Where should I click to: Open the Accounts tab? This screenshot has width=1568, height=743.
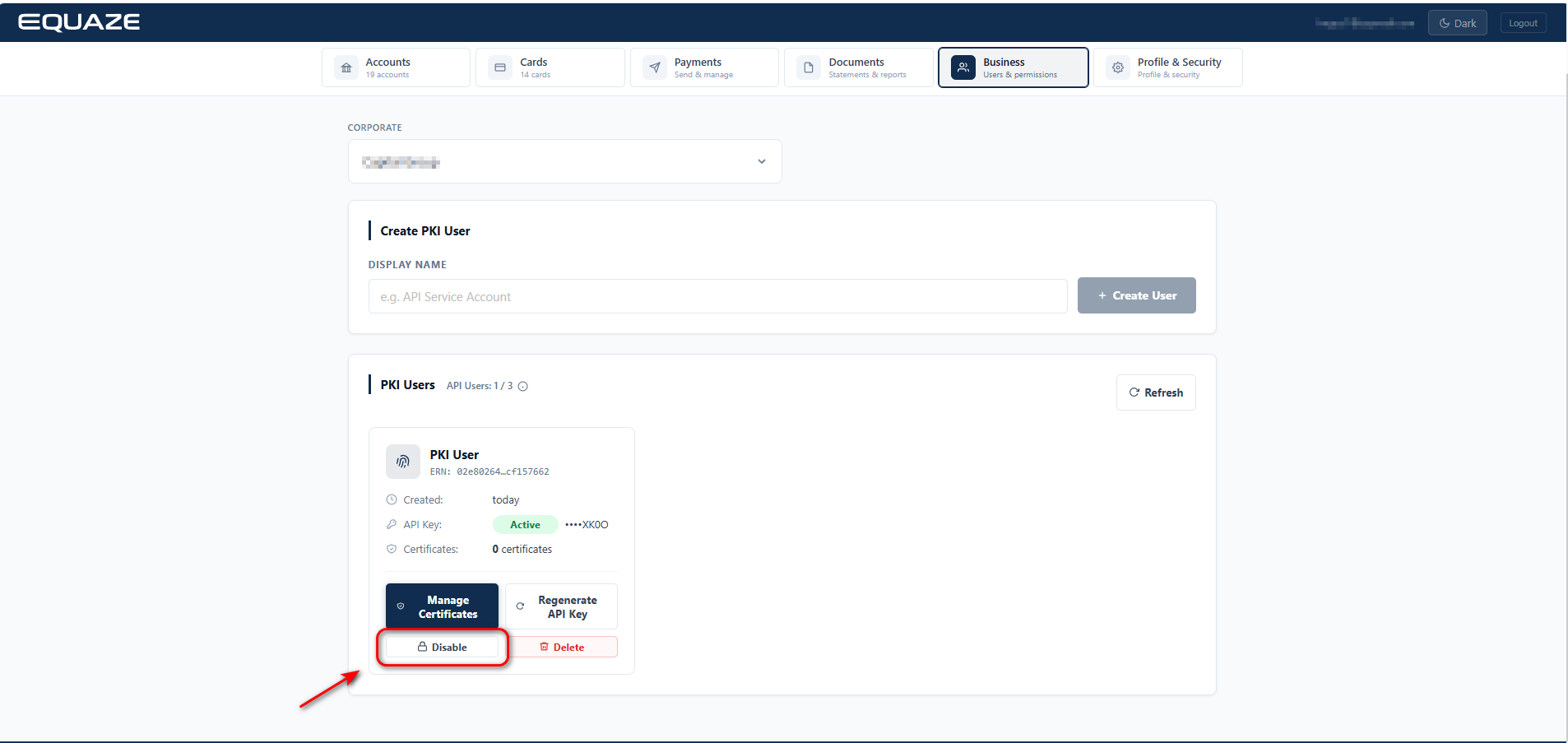[396, 67]
